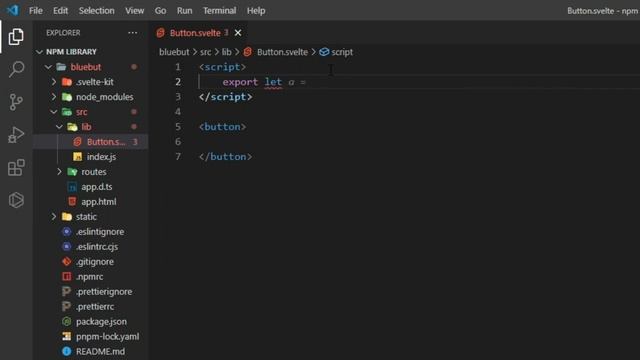Image resolution: width=640 pixels, height=360 pixels.
Task: Click script symbol icon in breadcrumb
Action: click(x=324, y=52)
